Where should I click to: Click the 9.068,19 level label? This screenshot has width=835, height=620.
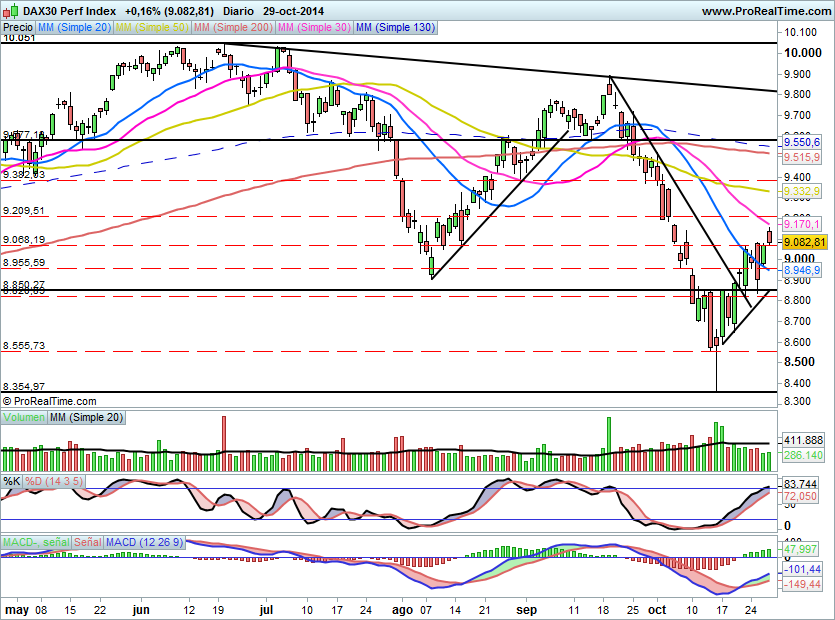click(x=24, y=240)
